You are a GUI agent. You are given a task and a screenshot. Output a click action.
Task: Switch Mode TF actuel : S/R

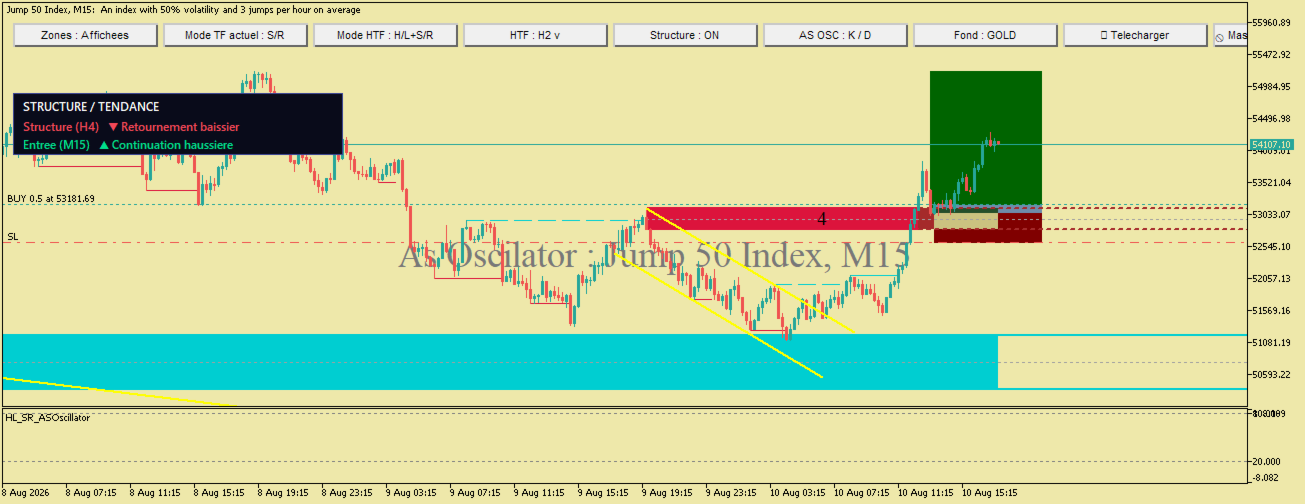[x=235, y=35]
